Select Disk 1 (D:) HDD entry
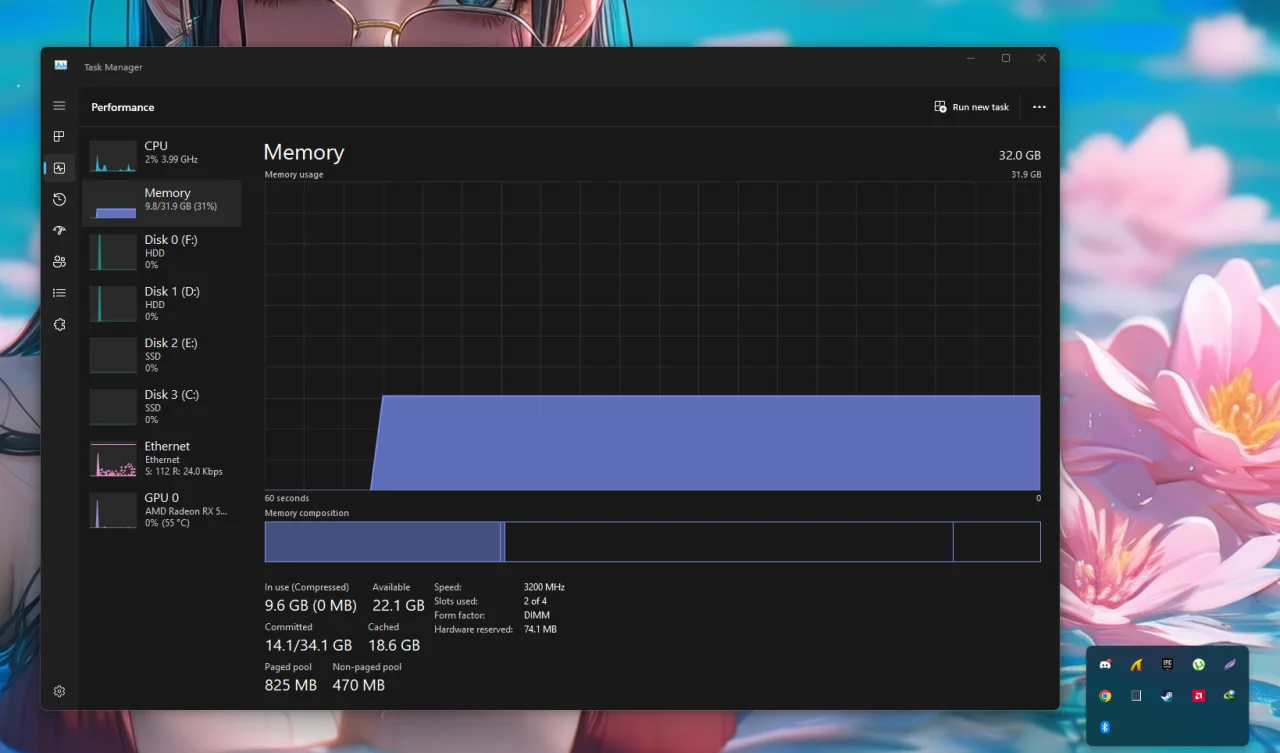 161,304
